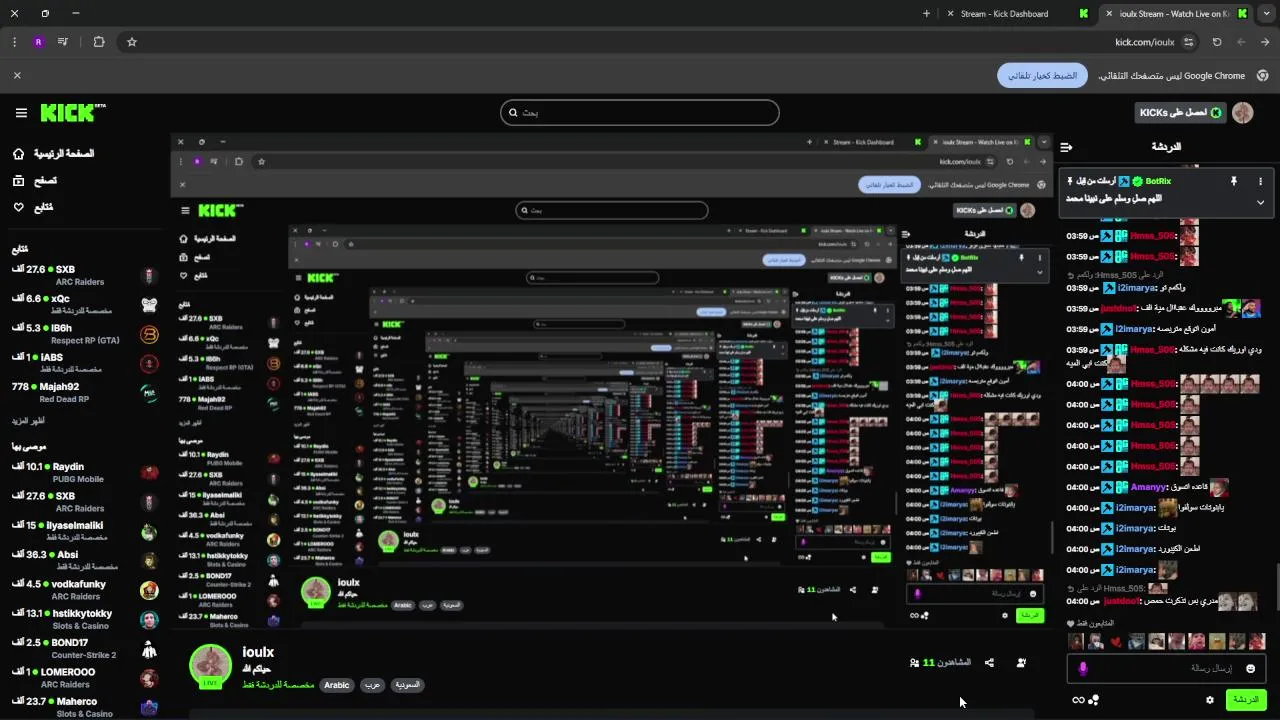Open the BOND17 Counter-Strike 2 channel
The width and height of the screenshot is (1280, 720).
click(85, 648)
